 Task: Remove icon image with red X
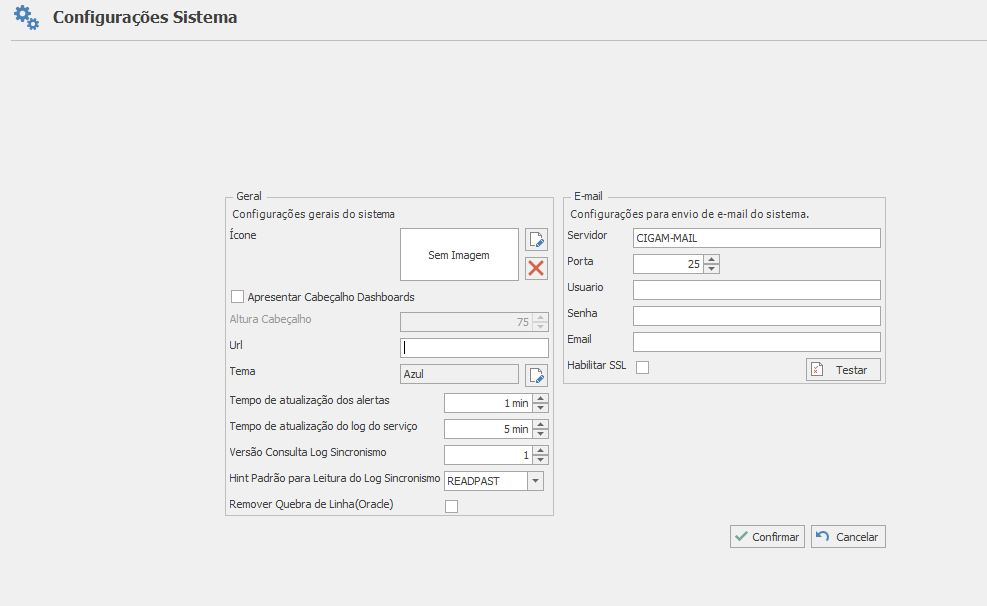[537, 268]
